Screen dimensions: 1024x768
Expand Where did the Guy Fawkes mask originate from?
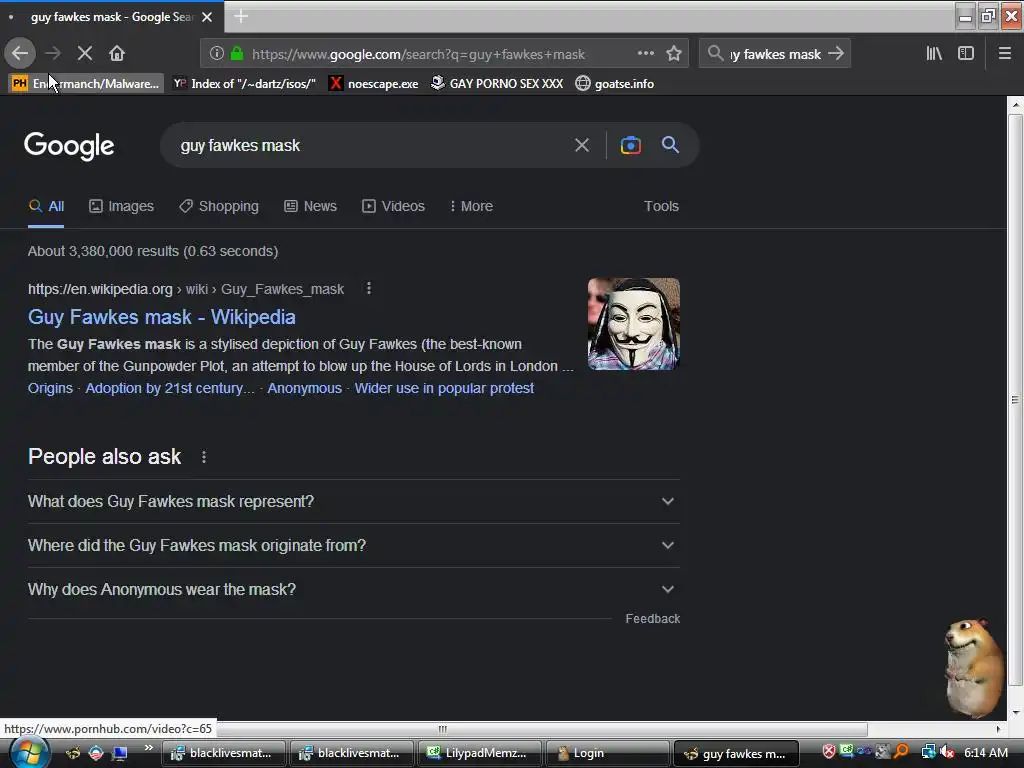tap(353, 545)
